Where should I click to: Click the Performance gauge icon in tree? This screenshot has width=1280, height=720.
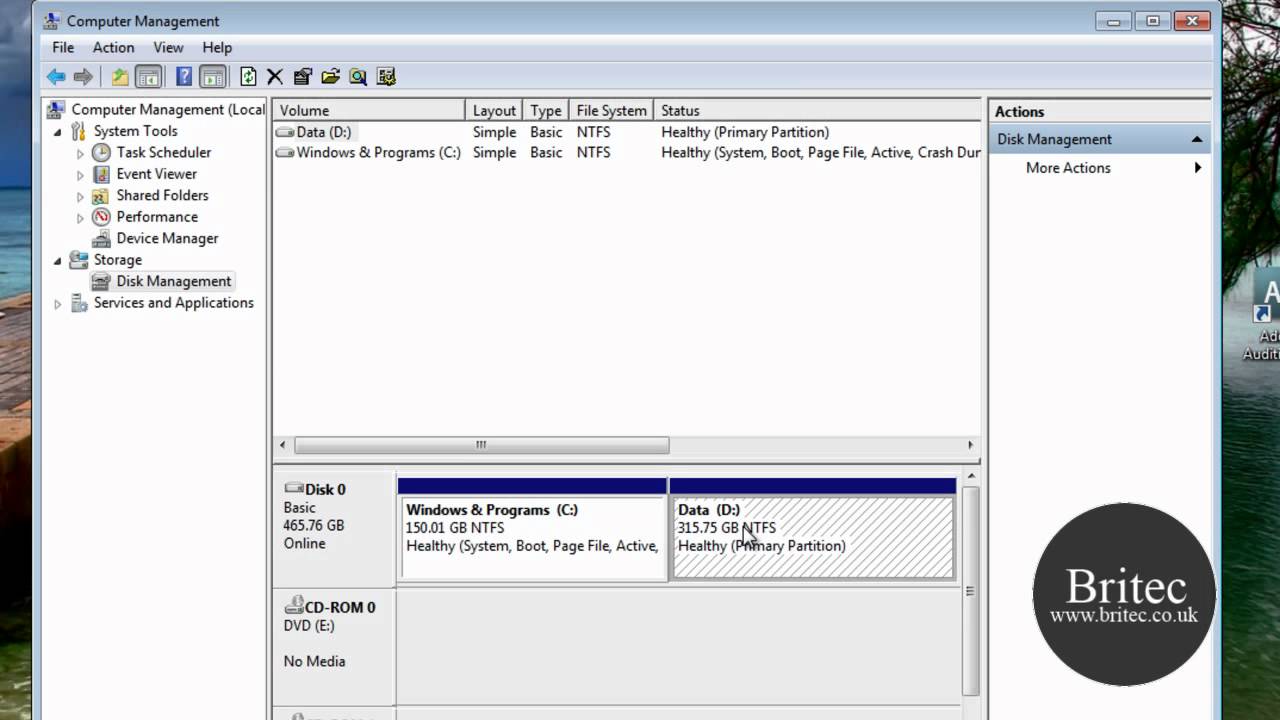pyautogui.click(x=101, y=217)
